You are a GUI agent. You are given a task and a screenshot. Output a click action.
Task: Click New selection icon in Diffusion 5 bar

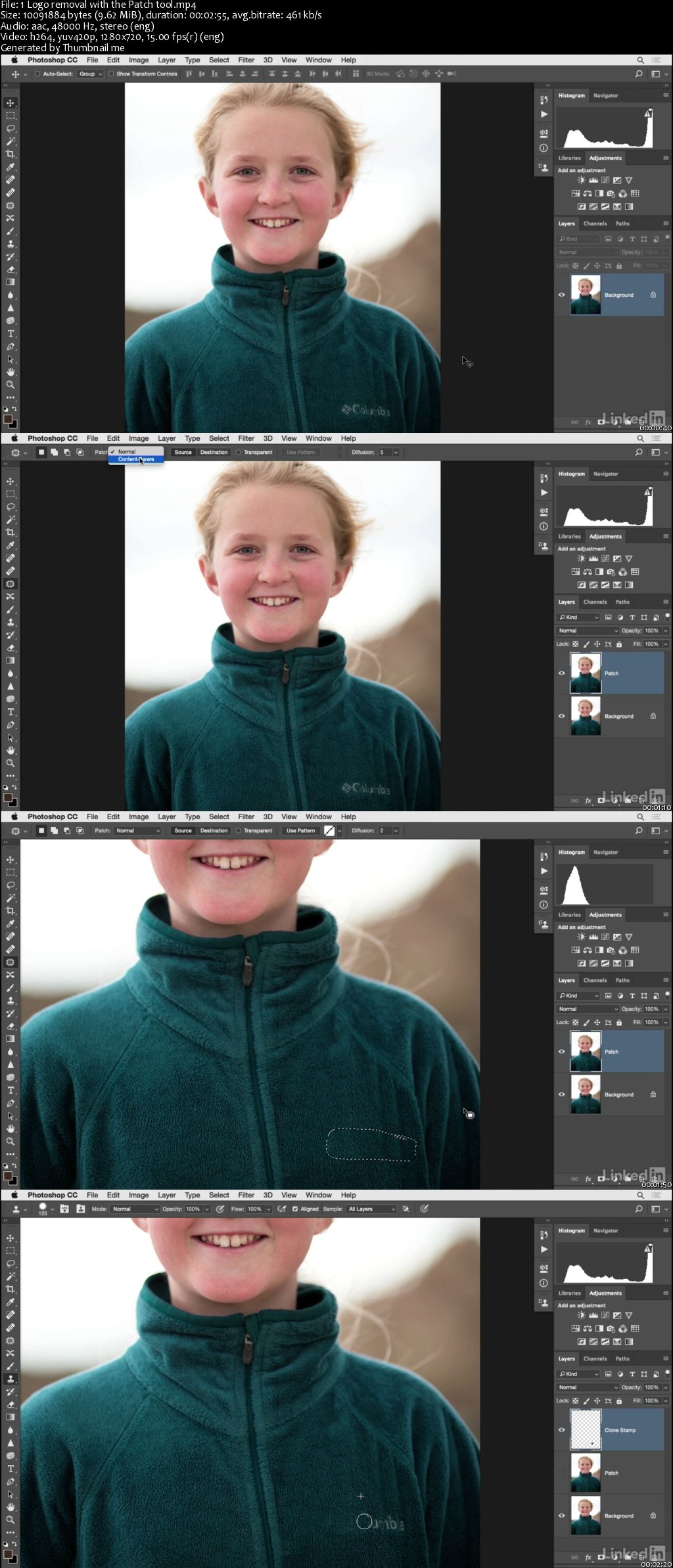tap(41, 452)
